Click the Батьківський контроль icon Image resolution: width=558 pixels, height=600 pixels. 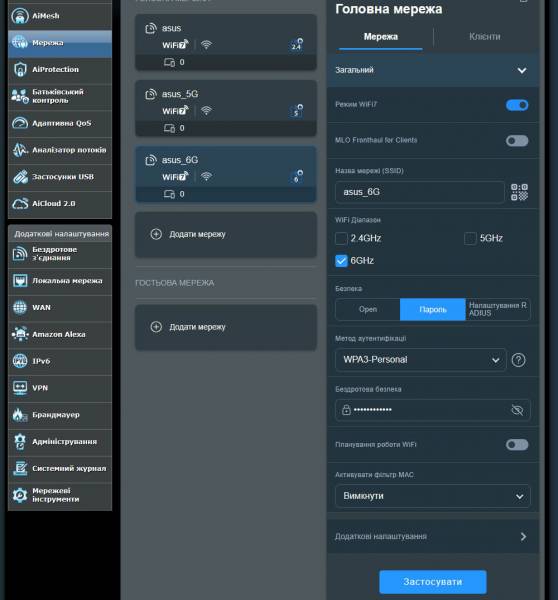20,96
